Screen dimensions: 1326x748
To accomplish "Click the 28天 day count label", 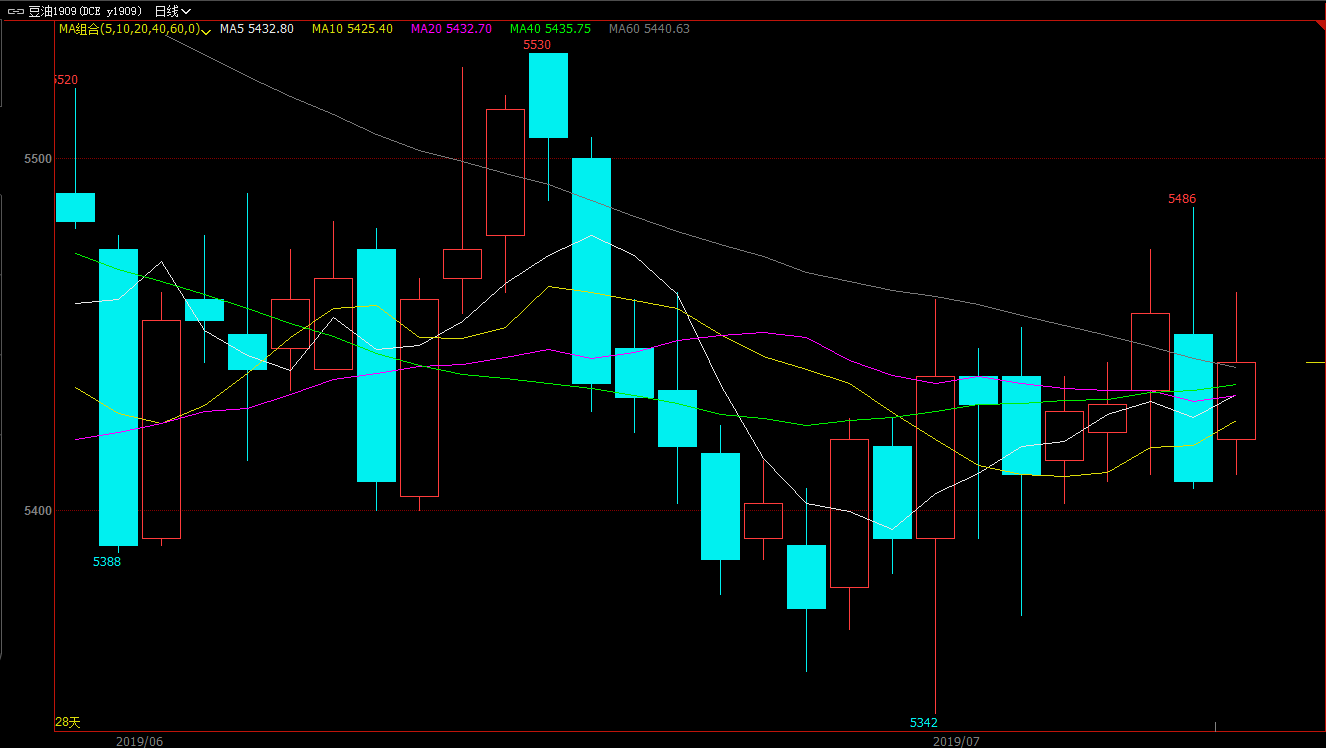I will point(68,722).
